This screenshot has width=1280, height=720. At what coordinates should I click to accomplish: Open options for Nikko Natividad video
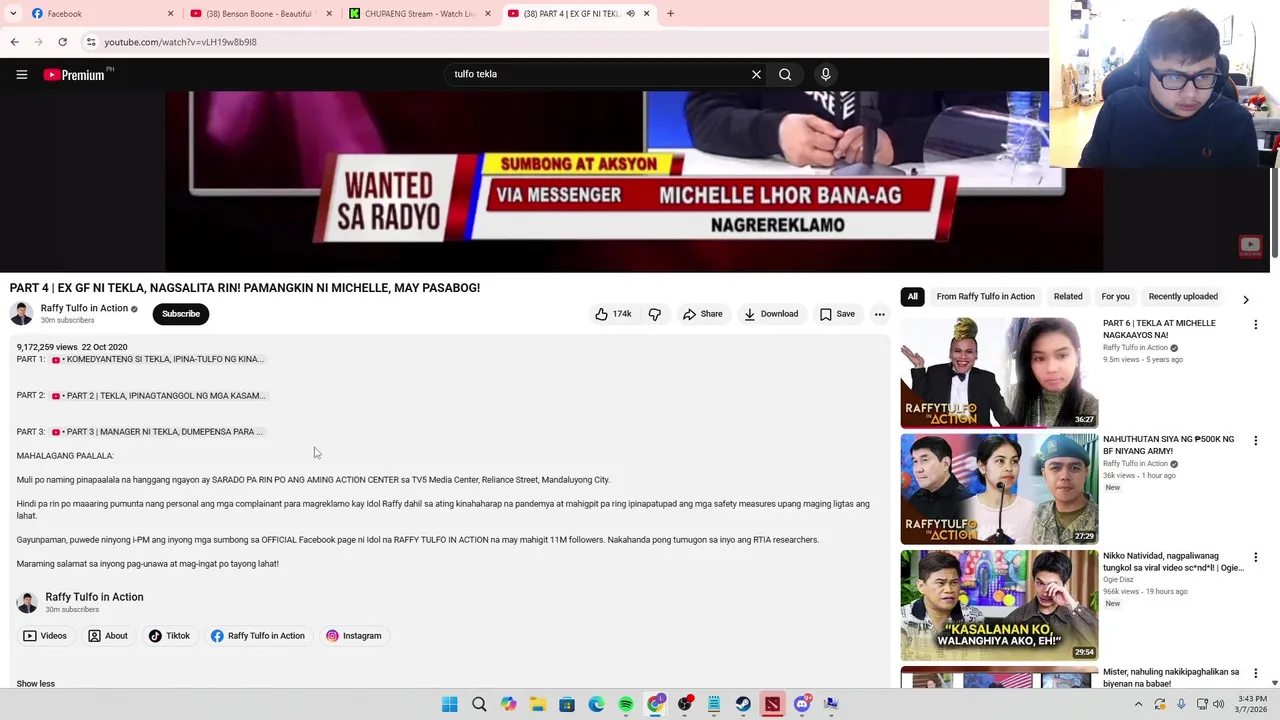click(x=1256, y=557)
